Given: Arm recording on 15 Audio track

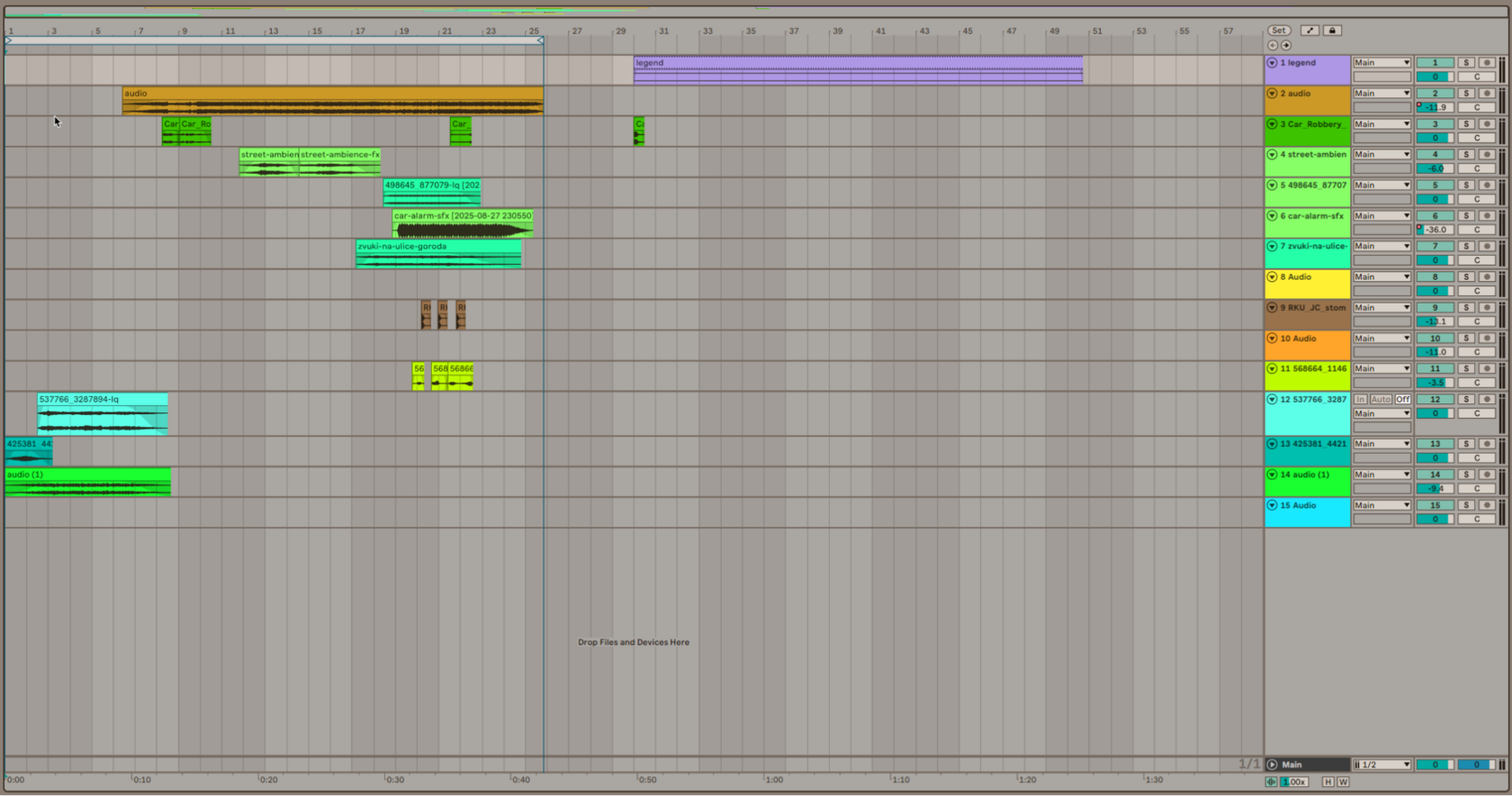Looking at the screenshot, I should [1487, 505].
